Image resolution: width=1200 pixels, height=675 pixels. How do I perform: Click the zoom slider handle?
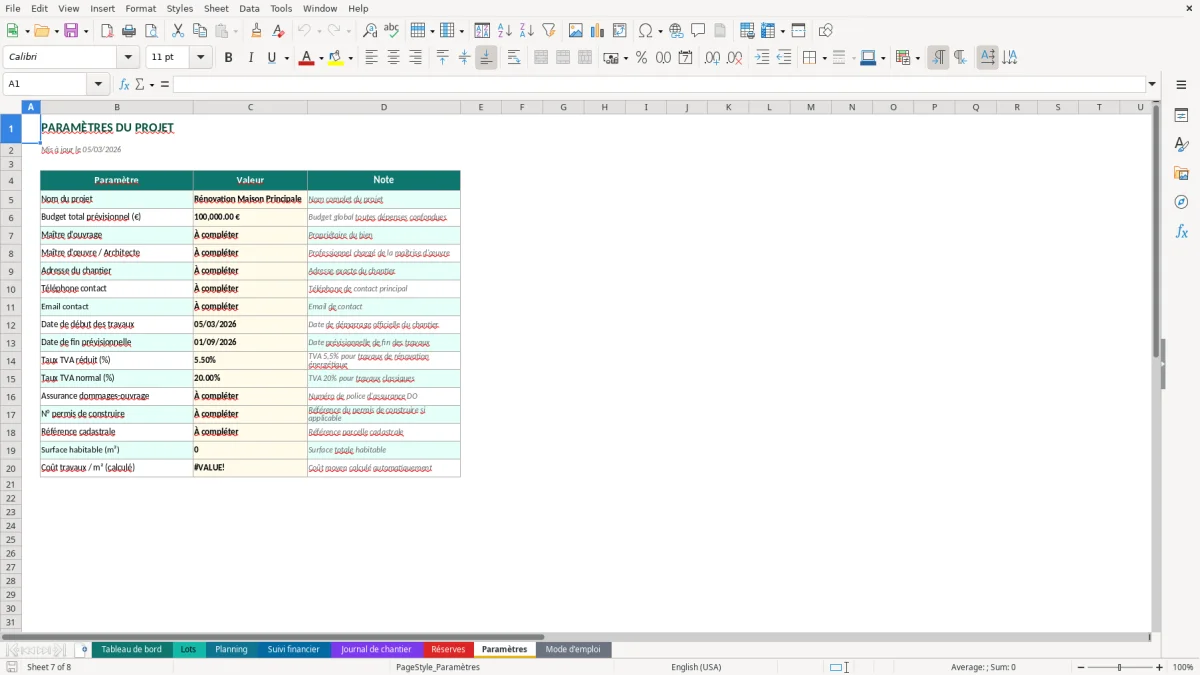(1120, 667)
